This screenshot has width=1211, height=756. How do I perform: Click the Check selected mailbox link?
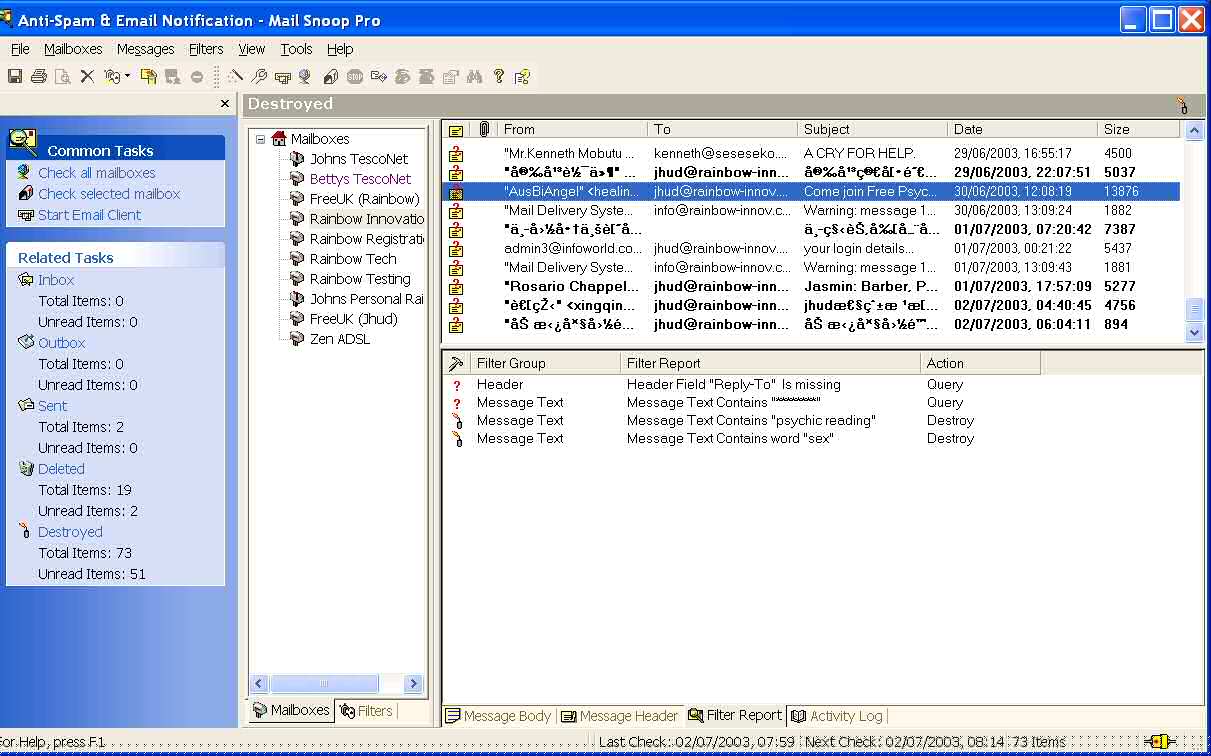109,194
